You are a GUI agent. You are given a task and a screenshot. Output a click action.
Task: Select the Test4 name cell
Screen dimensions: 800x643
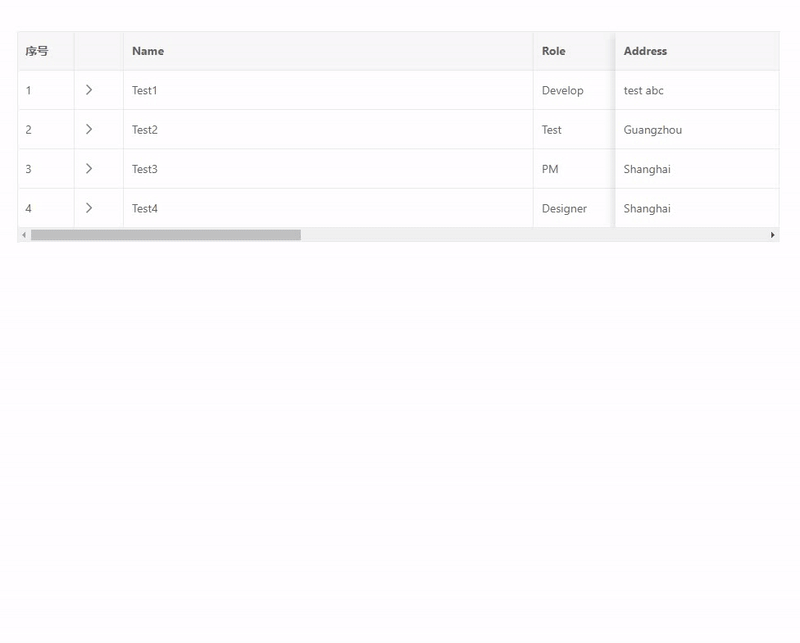point(328,208)
